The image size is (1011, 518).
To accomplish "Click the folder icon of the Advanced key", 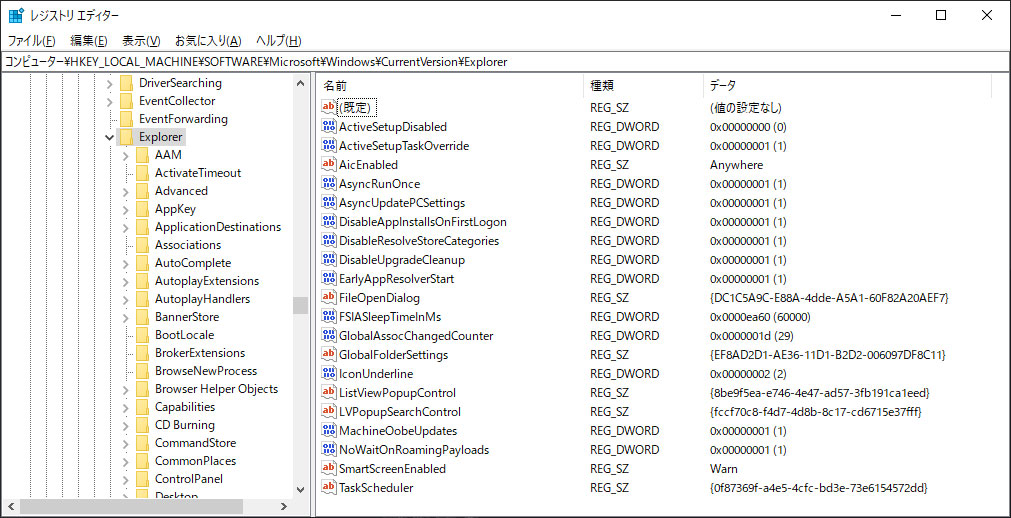I will click(142, 191).
